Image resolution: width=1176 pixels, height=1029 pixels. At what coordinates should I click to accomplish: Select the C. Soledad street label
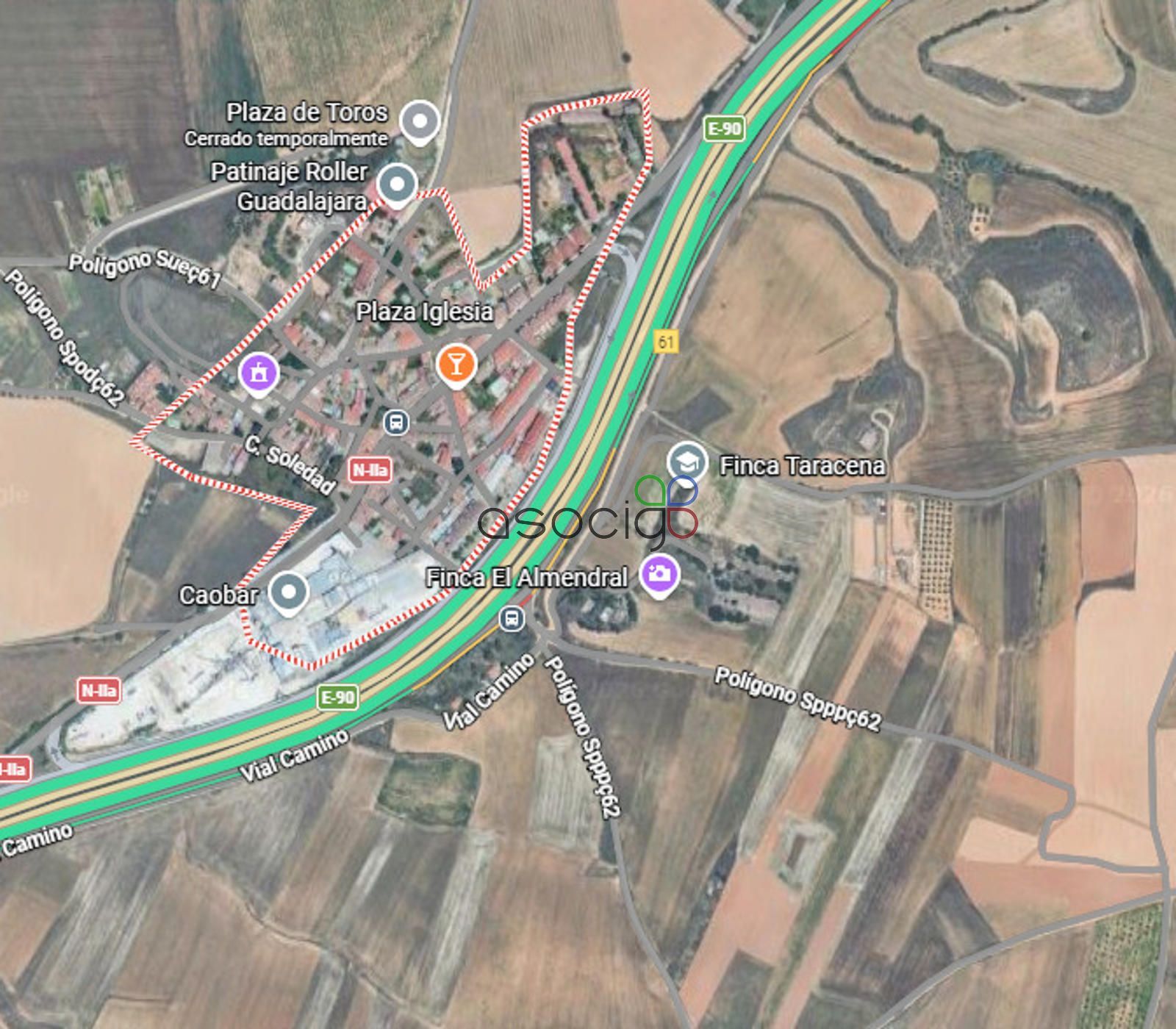290,465
